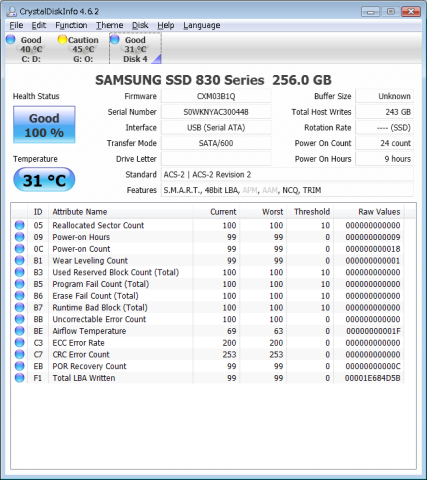Click the CrystalDiskInfo title bar app icon
Image resolution: width=427 pixels, height=480 pixels.
tap(12, 12)
